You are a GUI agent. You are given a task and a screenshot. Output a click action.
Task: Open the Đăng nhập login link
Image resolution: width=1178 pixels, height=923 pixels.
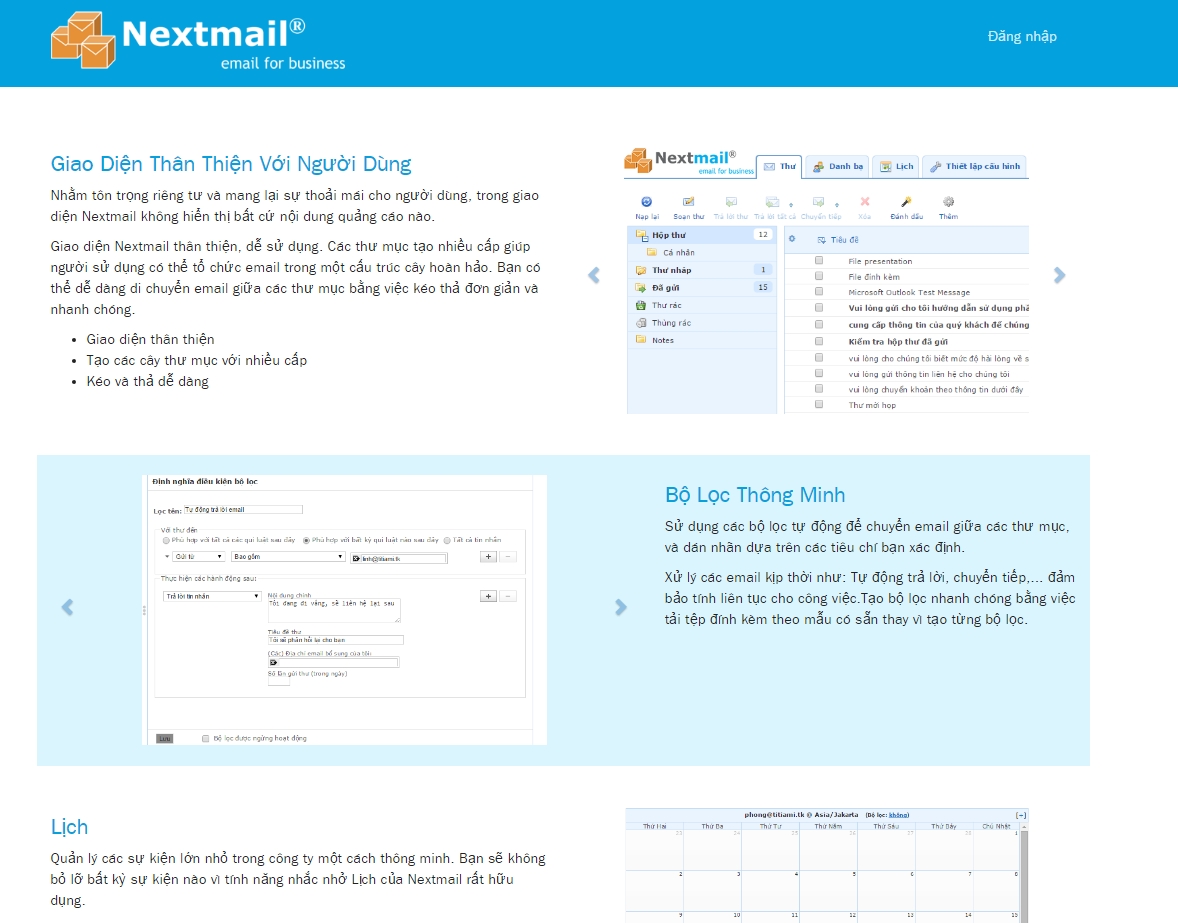click(1022, 36)
